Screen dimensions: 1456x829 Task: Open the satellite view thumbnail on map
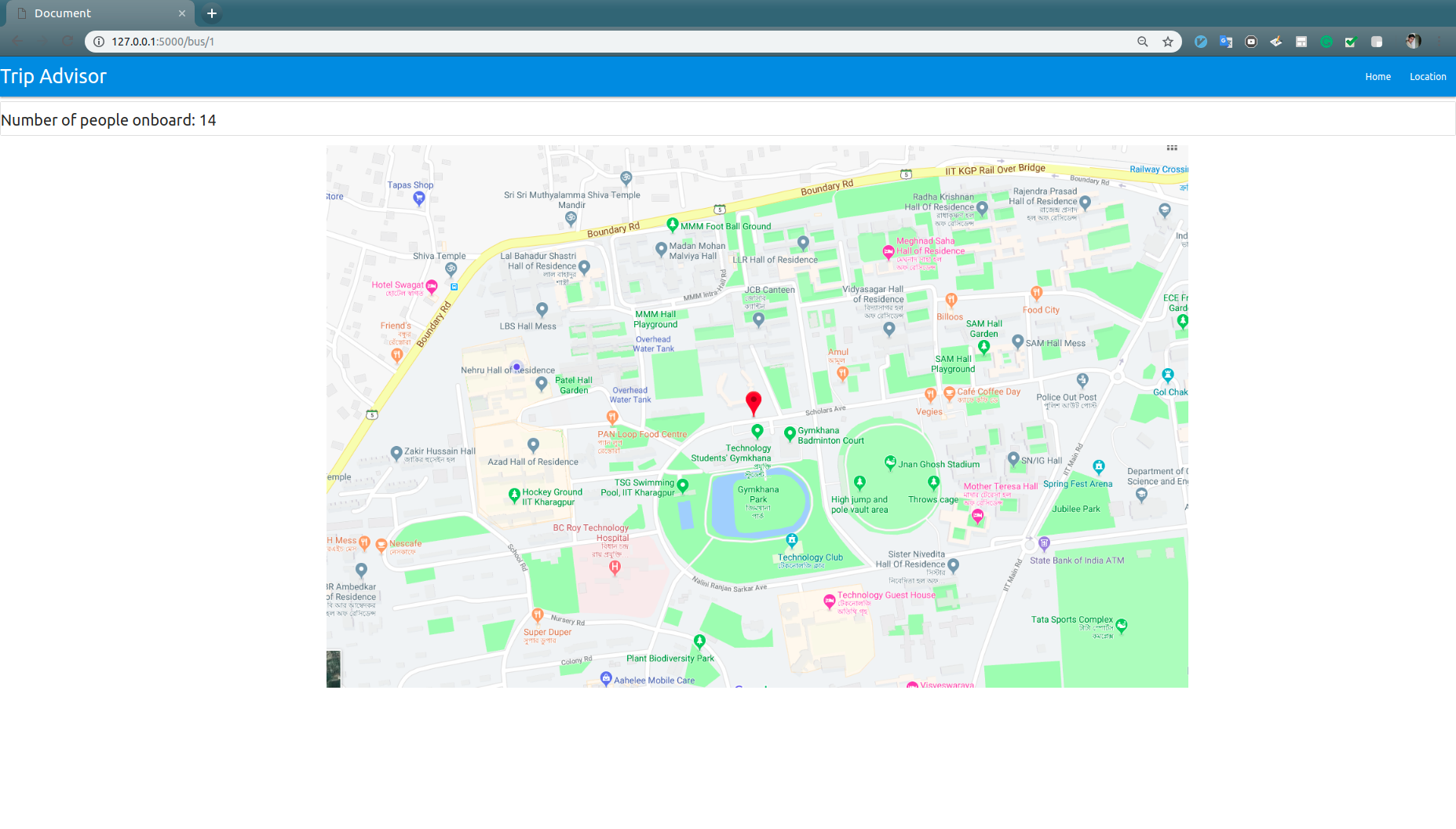point(334,669)
